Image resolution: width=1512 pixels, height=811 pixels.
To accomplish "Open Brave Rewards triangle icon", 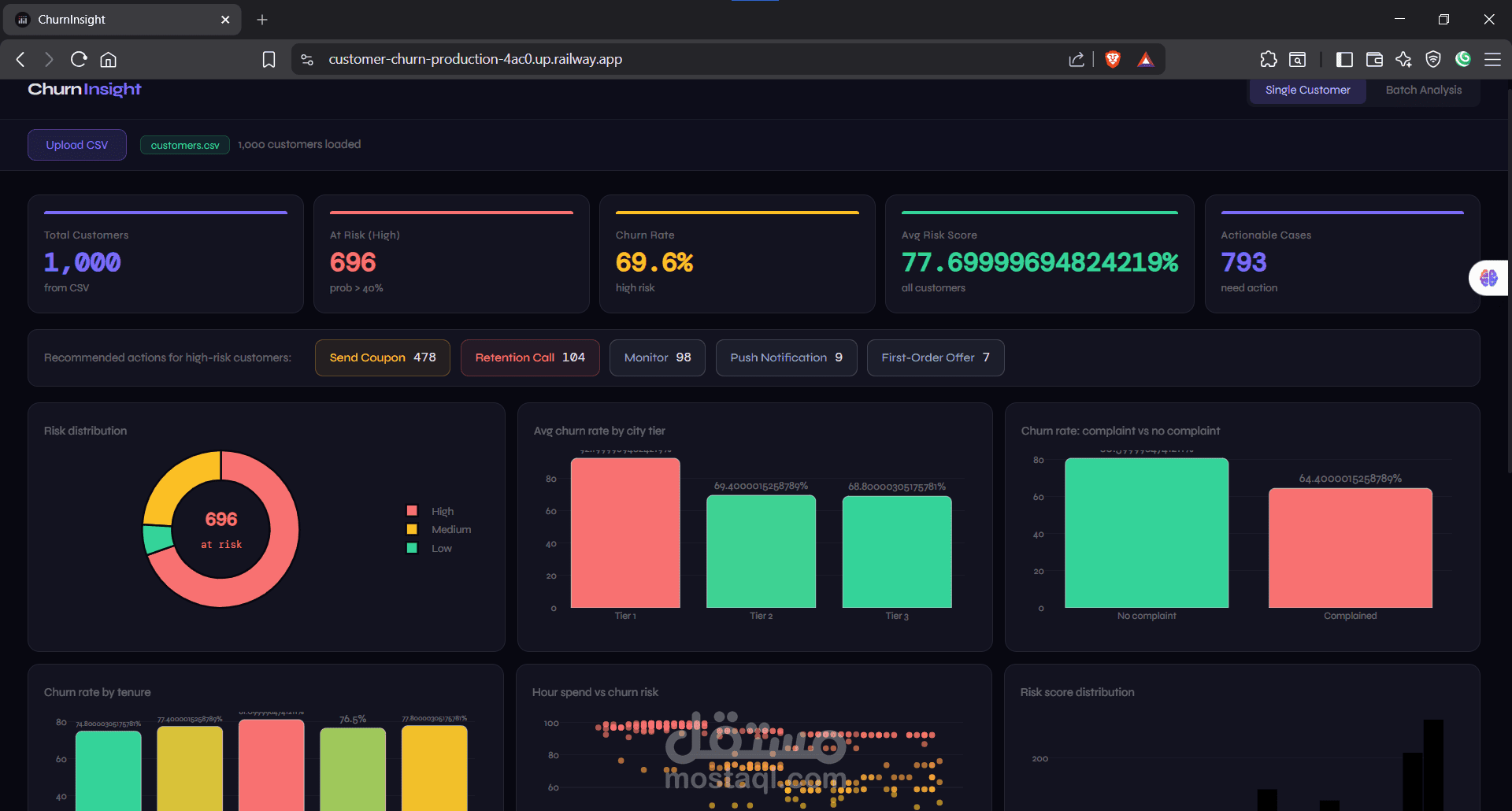I will coord(1146,59).
